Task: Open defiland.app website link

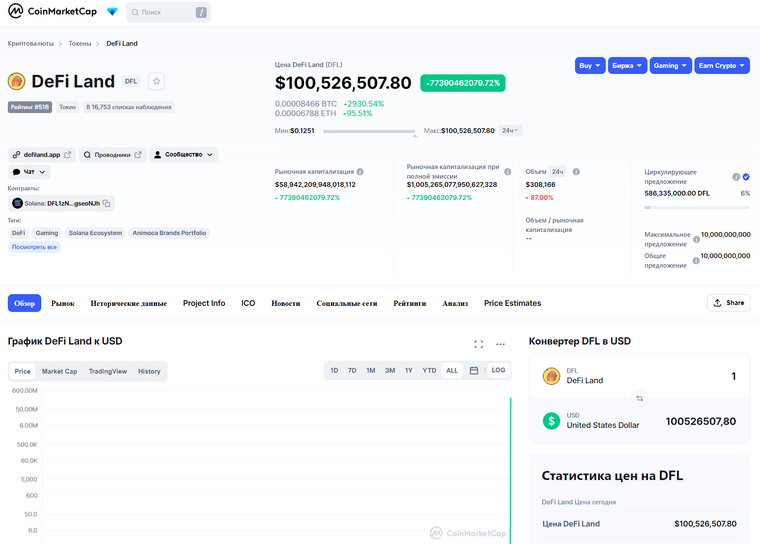Action: pyautogui.click(x=42, y=155)
